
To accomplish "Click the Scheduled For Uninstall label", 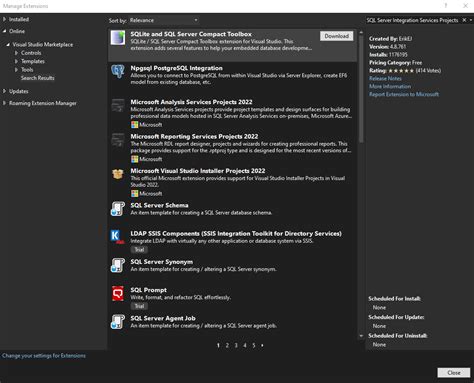I will [398, 336].
